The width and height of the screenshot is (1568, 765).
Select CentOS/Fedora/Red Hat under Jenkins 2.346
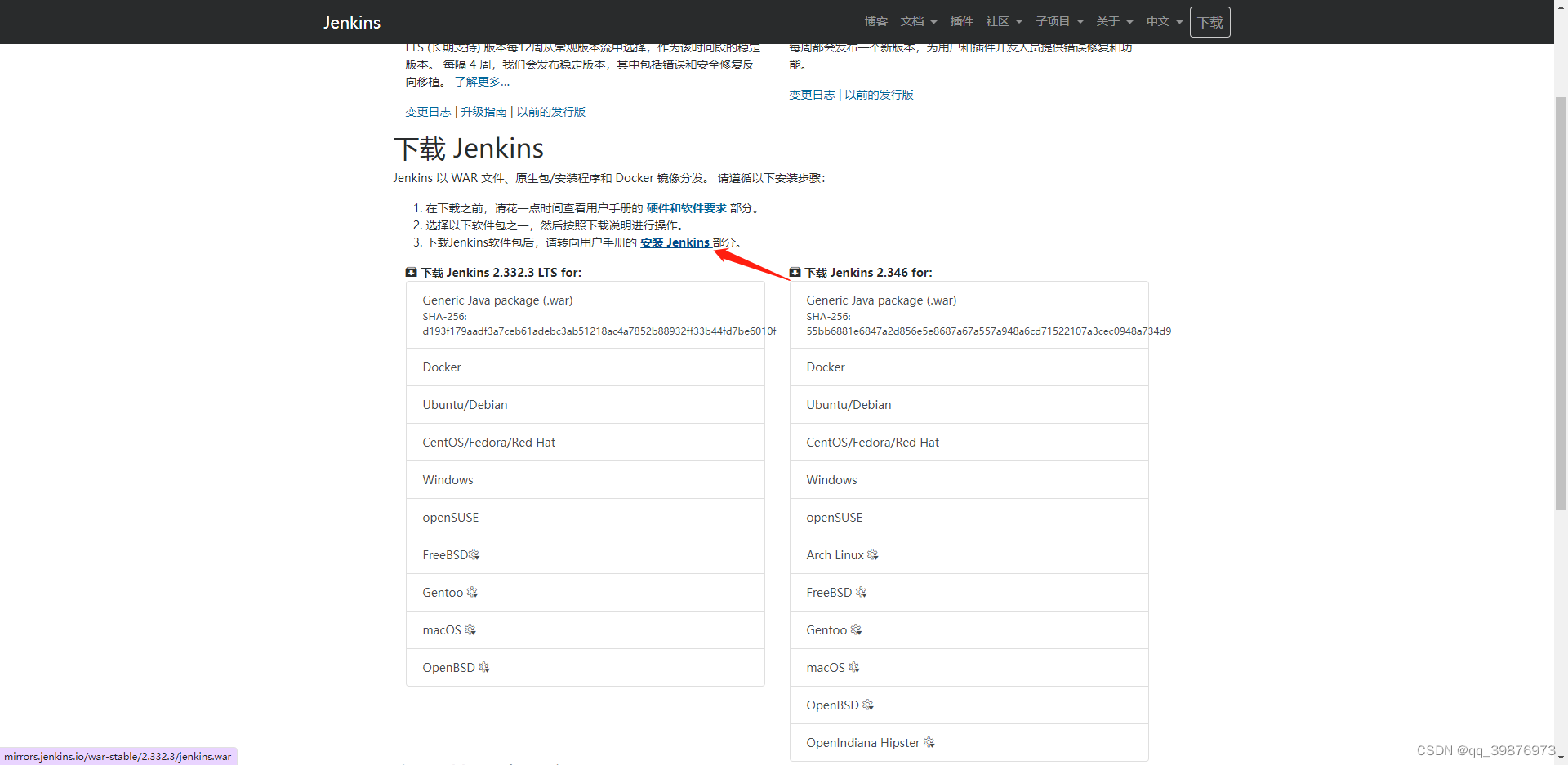point(969,443)
